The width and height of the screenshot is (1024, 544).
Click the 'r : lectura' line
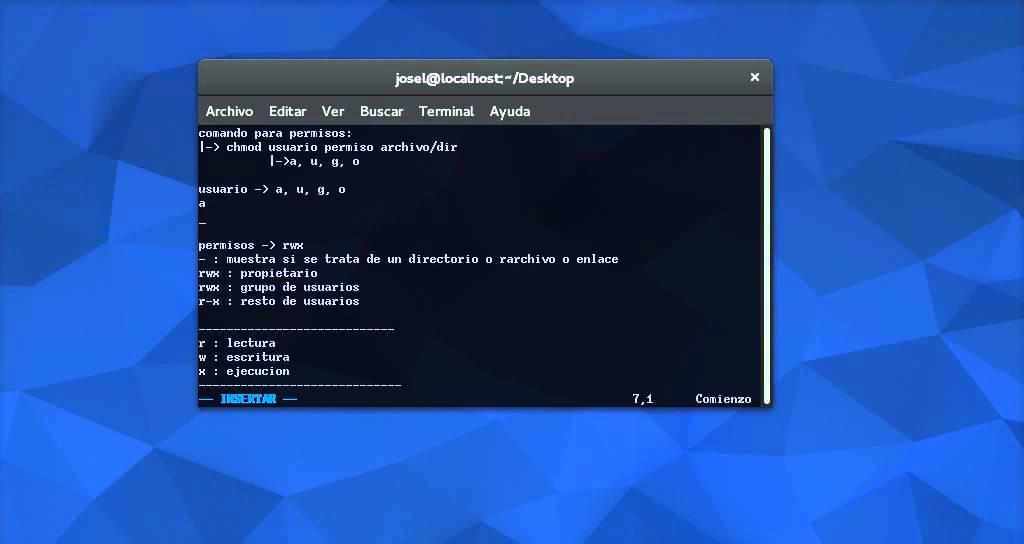[x=237, y=343]
